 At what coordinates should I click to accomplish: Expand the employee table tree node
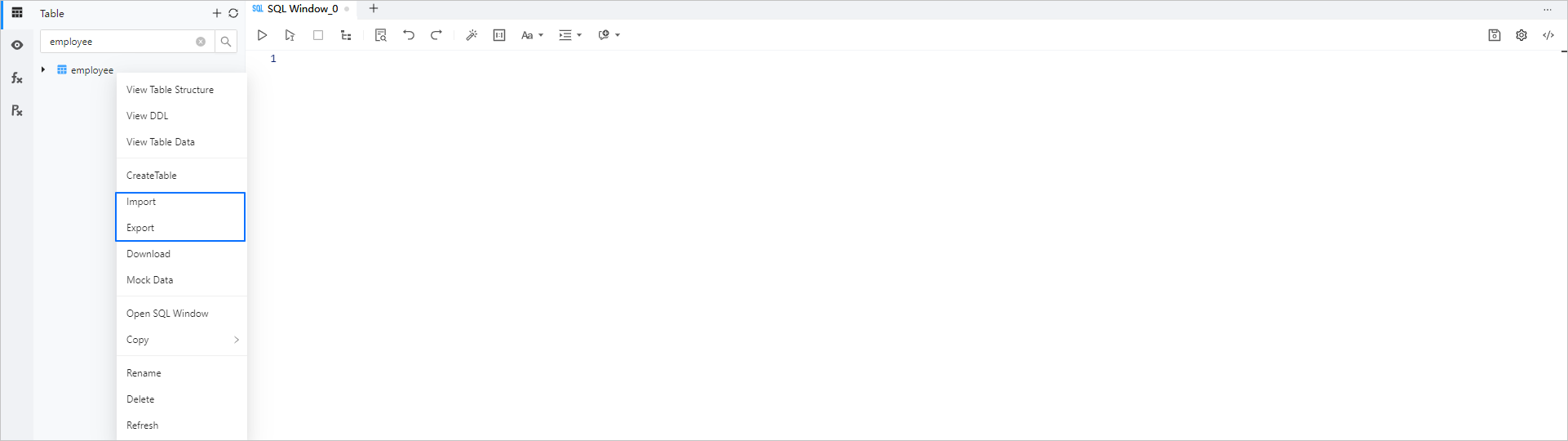[43, 70]
